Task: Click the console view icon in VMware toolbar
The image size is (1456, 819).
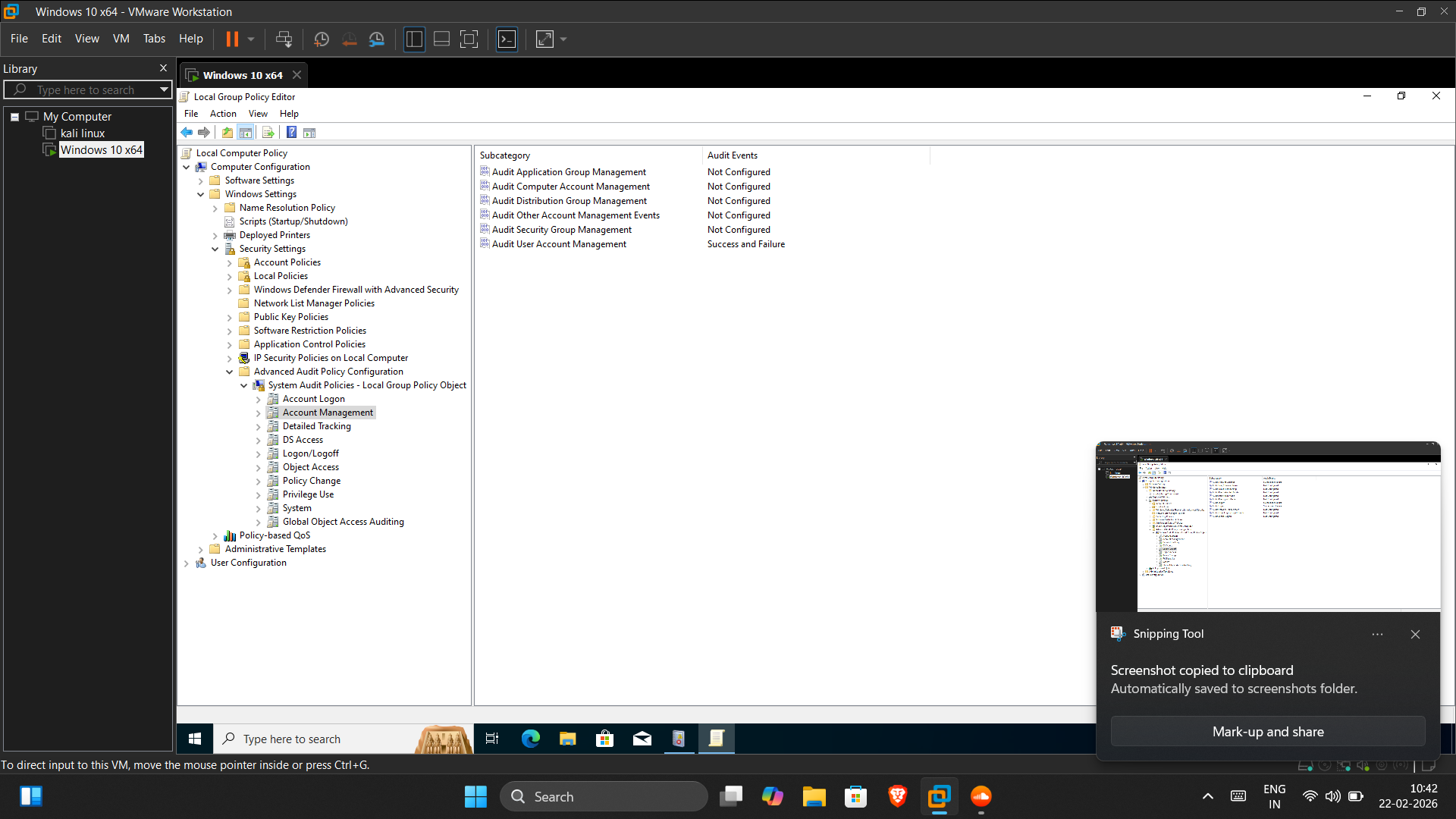Action: pos(507,39)
